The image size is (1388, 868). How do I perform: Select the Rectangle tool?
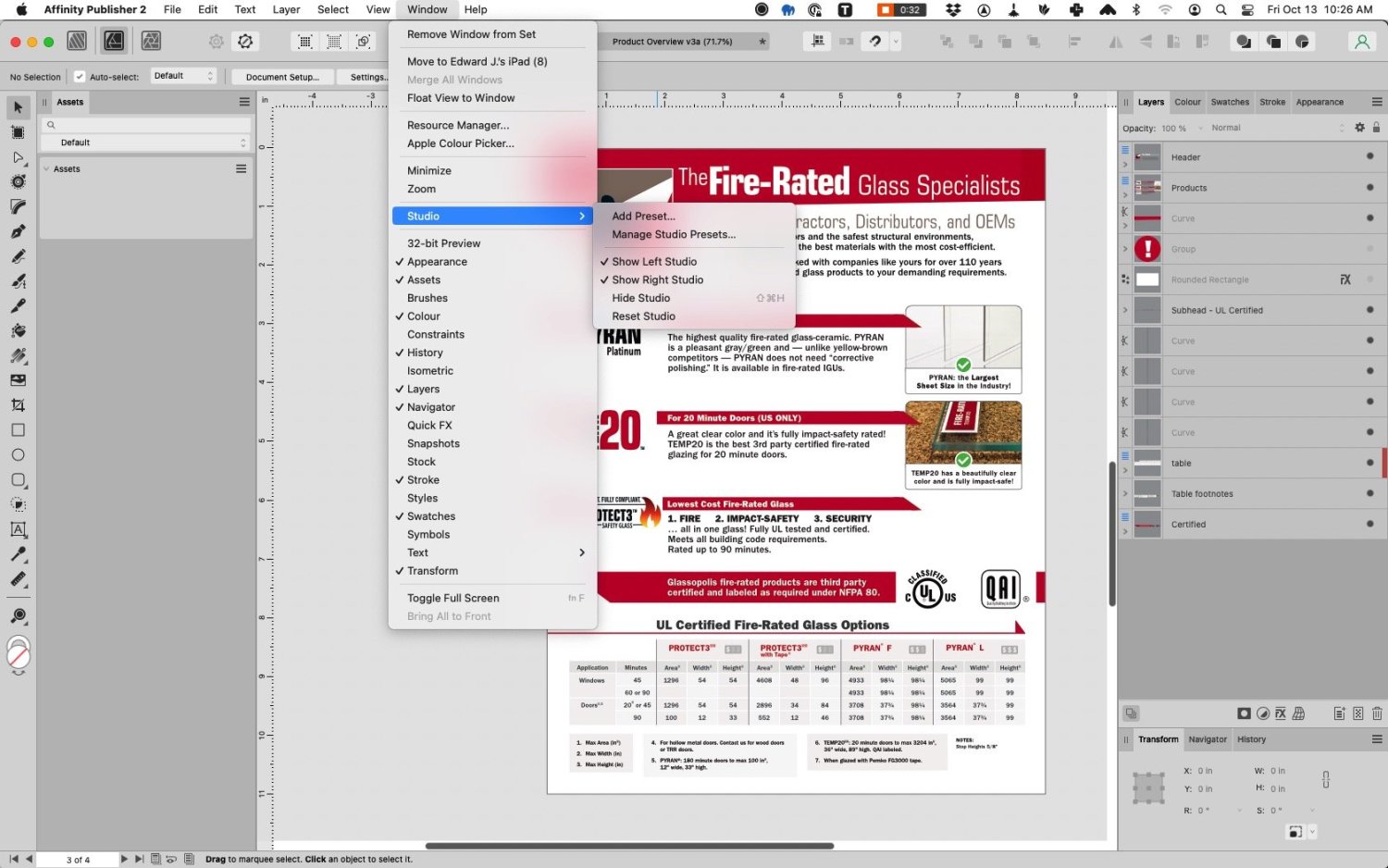point(17,429)
